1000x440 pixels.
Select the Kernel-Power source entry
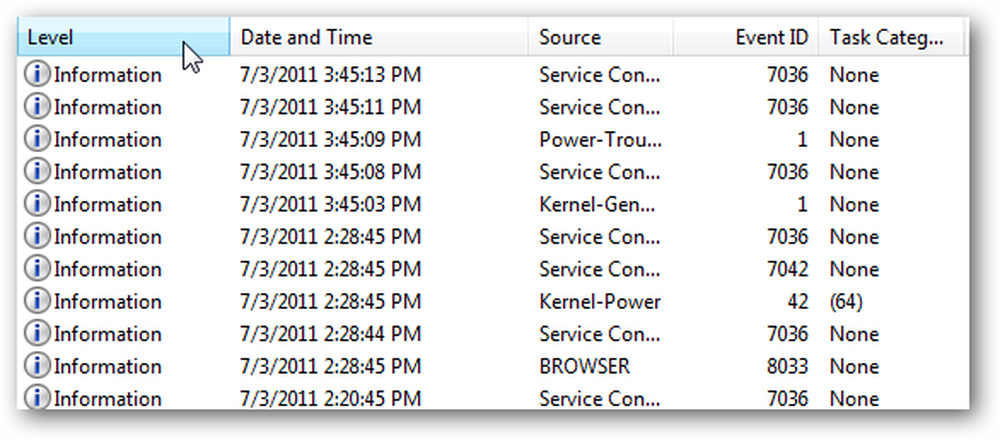[x=599, y=302]
